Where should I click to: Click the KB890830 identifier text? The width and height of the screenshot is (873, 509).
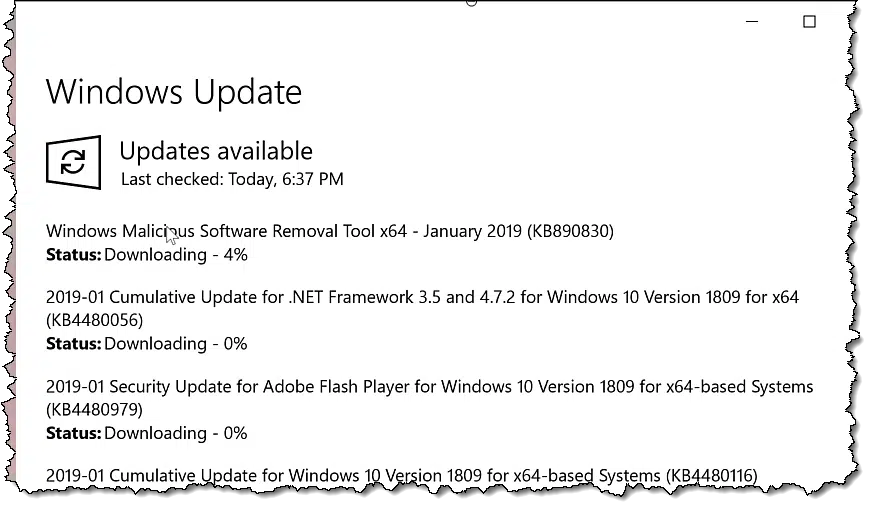point(570,231)
